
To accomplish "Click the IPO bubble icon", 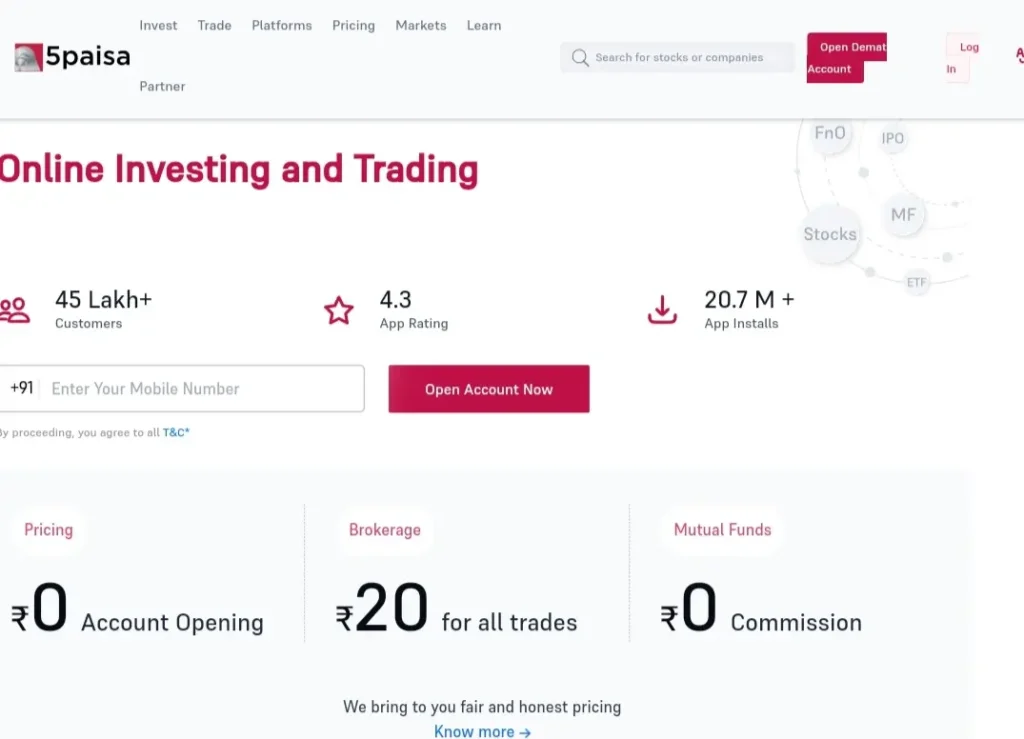I will (x=893, y=139).
